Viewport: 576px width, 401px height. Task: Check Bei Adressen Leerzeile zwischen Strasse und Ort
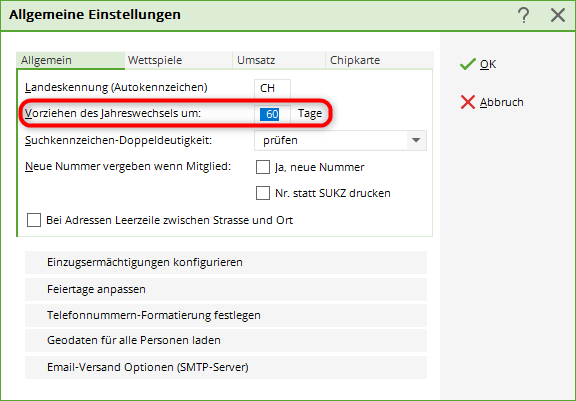click(x=34, y=220)
